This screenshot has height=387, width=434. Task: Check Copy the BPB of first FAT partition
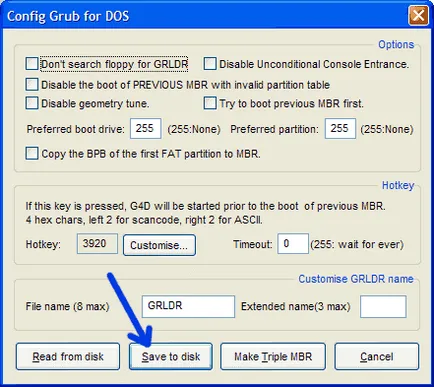pyautogui.click(x=32, y=153)
